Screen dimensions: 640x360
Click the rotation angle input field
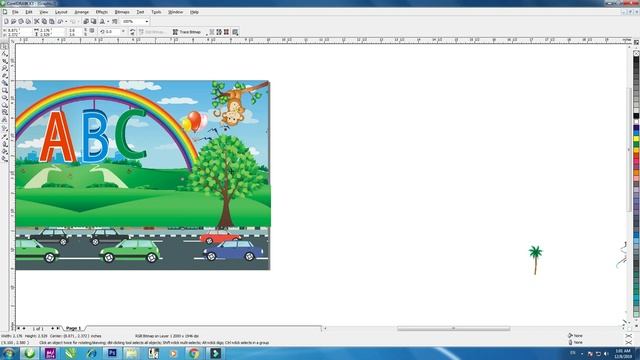113,31
